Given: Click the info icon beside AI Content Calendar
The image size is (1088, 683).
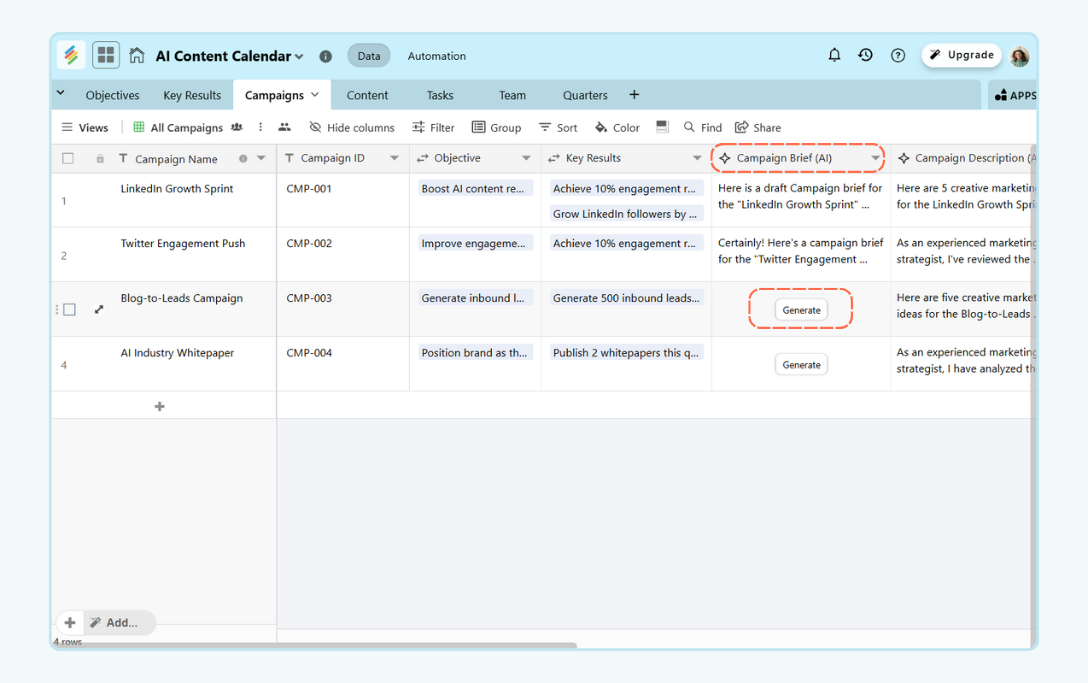Looking at the screenshot, I should click(x=325, y=57).
